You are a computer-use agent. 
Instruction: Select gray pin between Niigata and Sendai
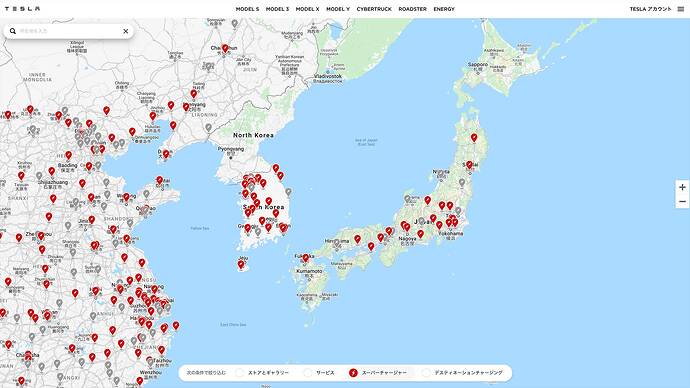click(x=462, y=182)
